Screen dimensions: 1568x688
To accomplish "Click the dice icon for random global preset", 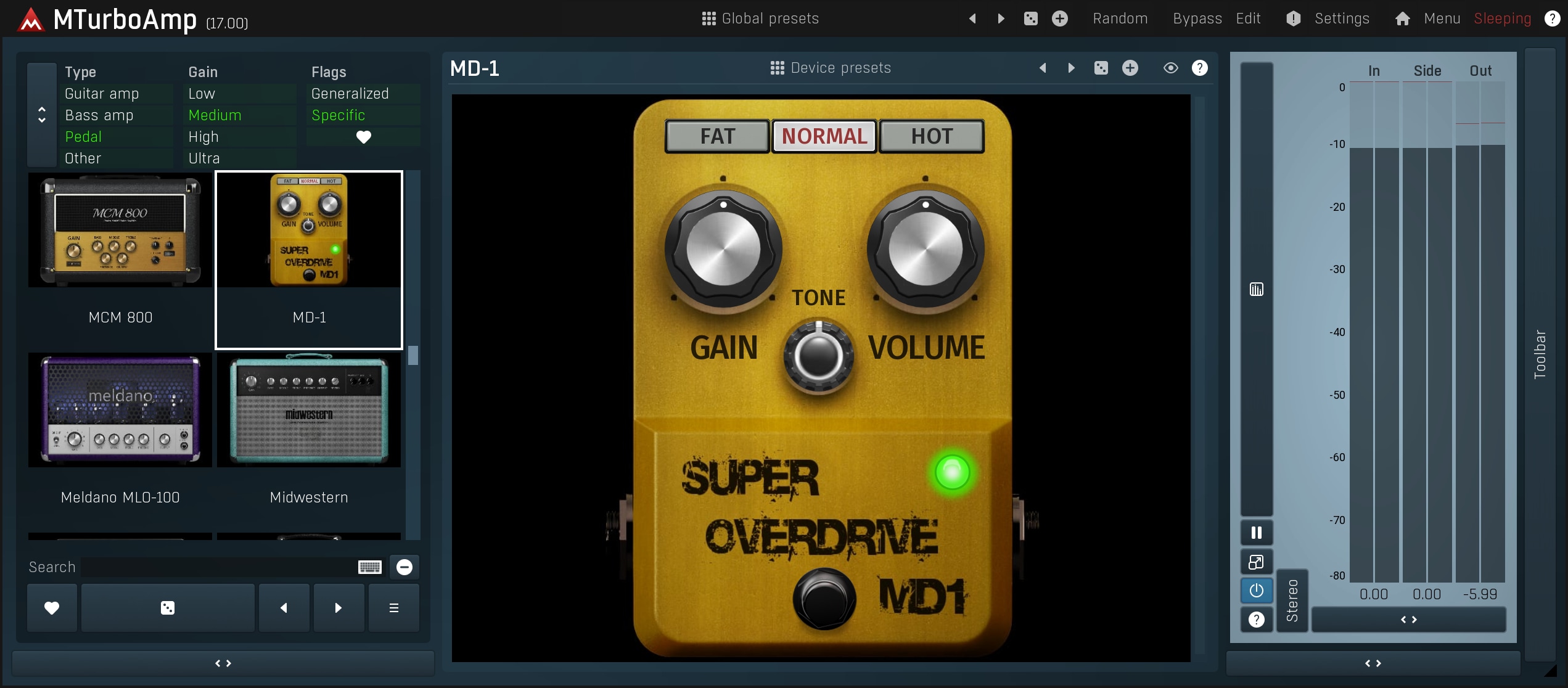I will (1030, 18).
